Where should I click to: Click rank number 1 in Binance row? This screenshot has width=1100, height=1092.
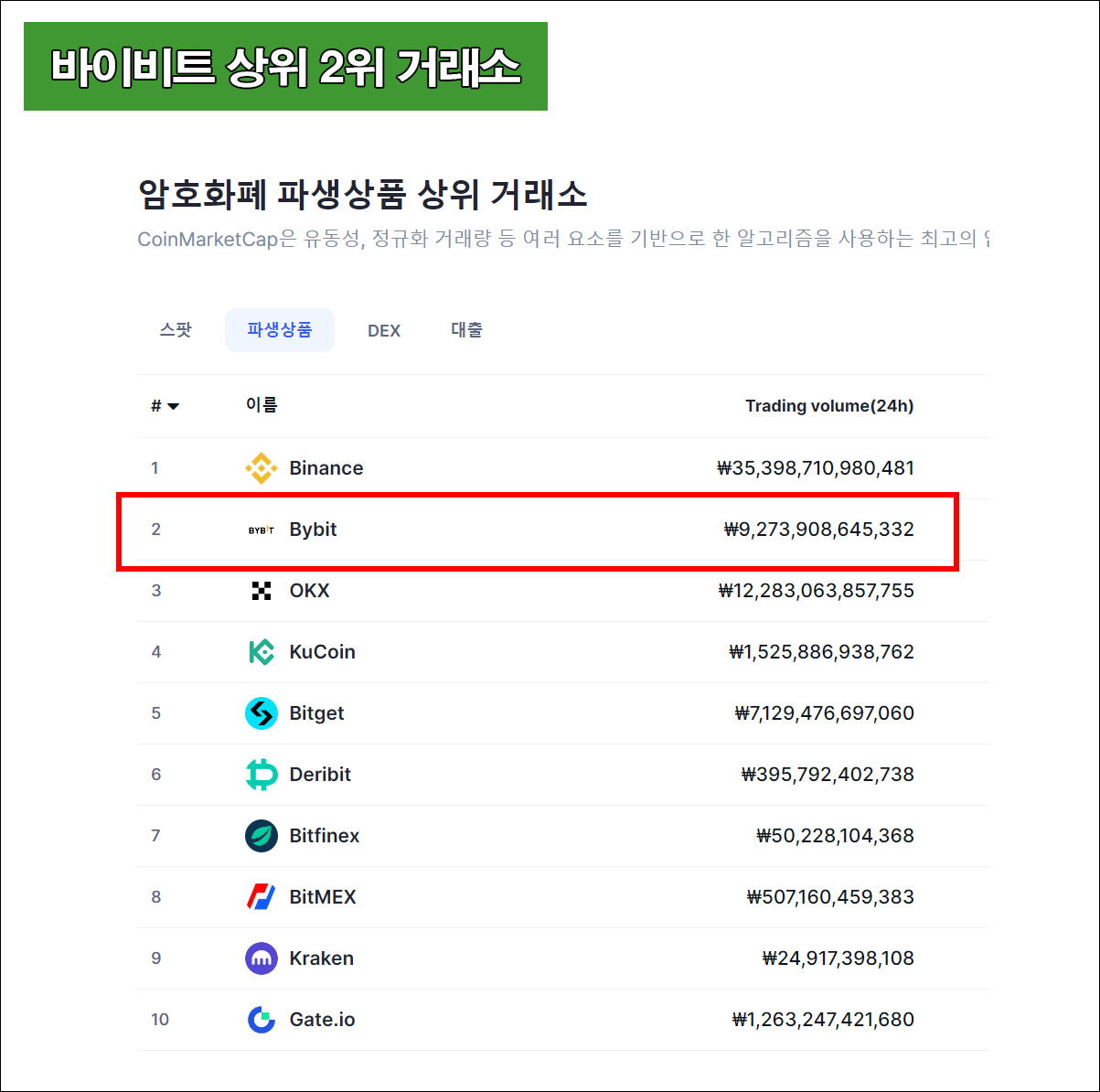(x=155, y=468)
